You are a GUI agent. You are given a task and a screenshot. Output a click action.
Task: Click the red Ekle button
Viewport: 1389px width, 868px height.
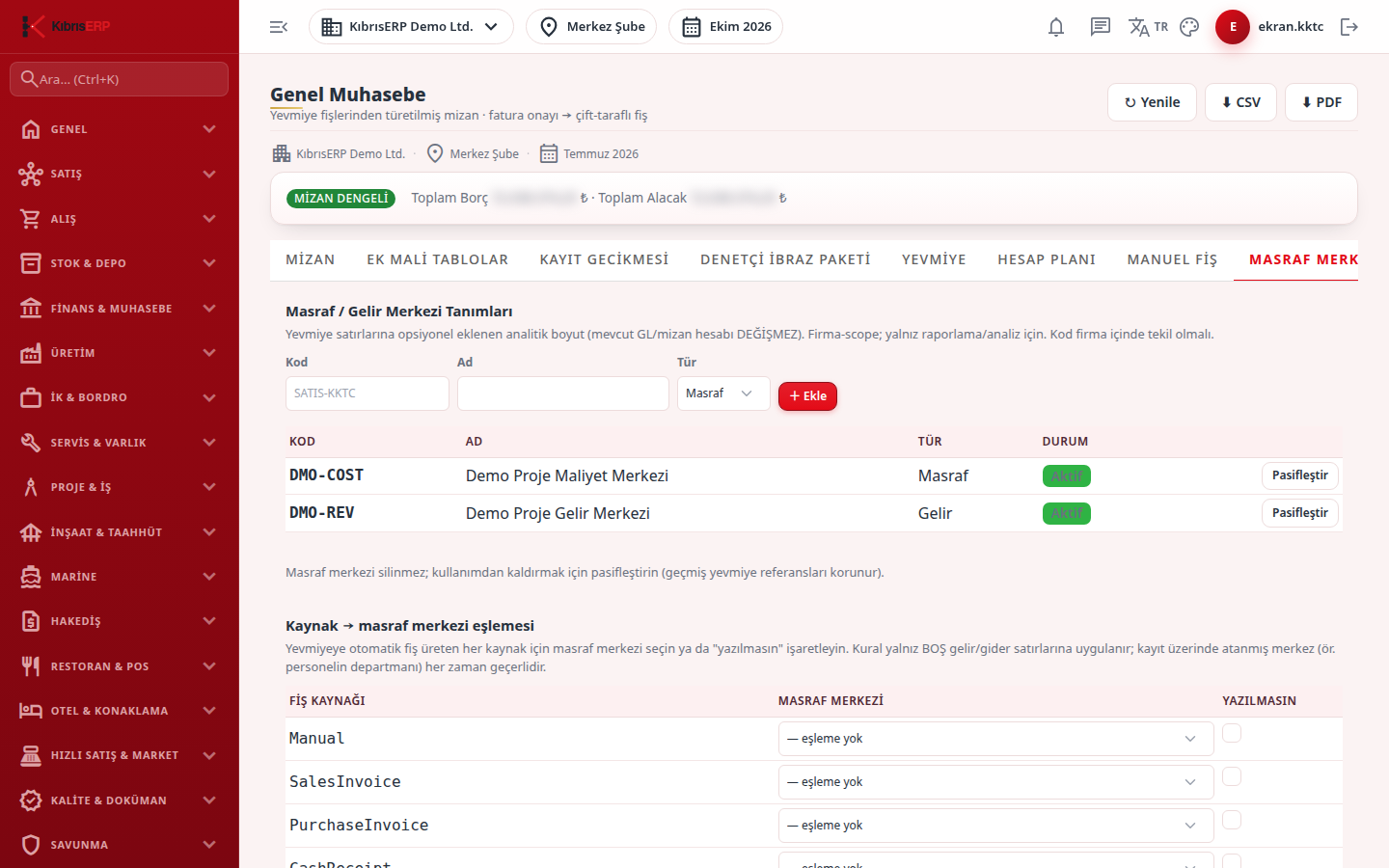pyautogui.click(x=807, y=396)
